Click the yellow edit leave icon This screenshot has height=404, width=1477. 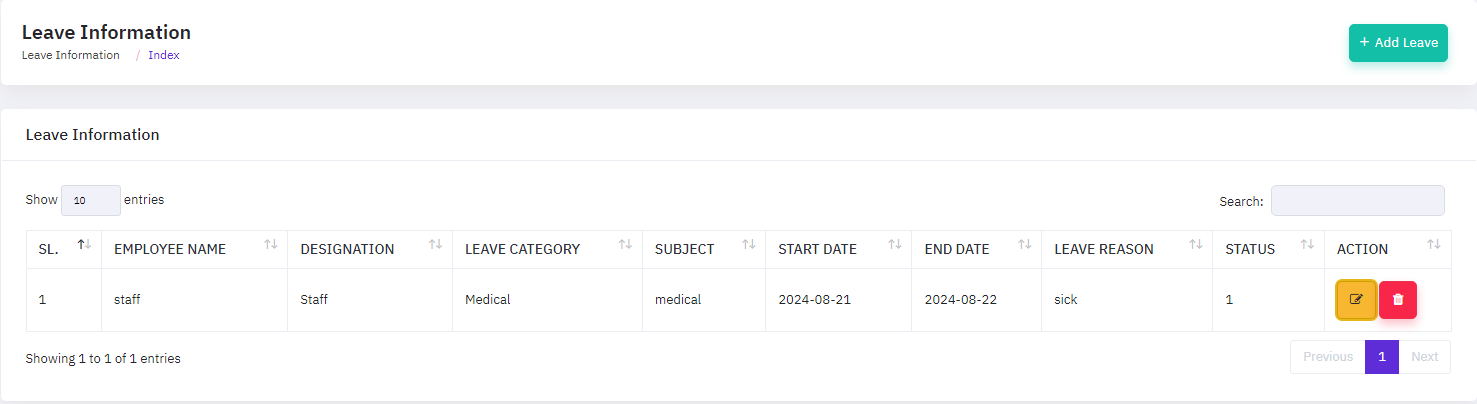1356,299
